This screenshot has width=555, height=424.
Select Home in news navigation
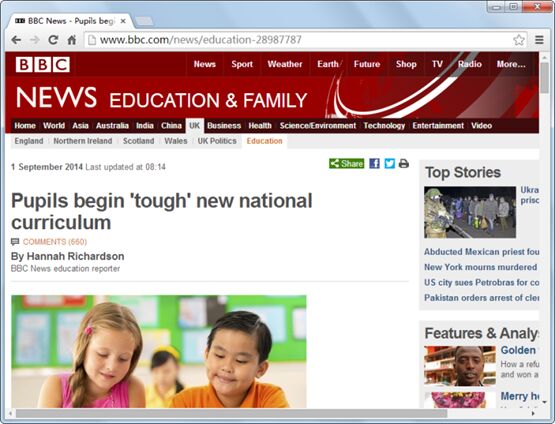pos(25,126)
